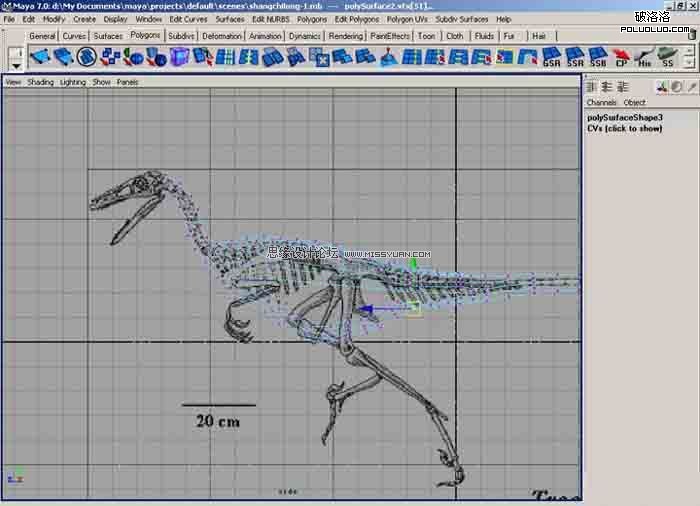Click the trash can icon beside the shelf tabs
Image resolution: width=700 pixels, height=506 pixels.
[x=692, y=34]
